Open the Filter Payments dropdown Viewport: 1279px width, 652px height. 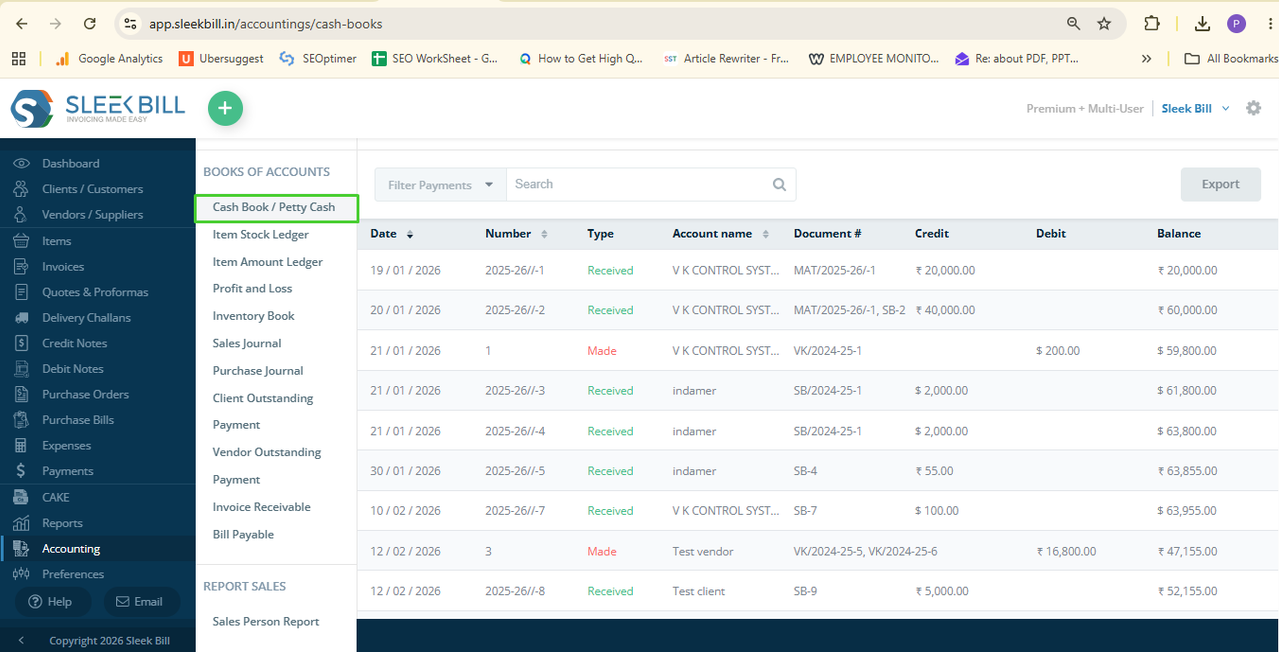pyautogui.click(x=440, y=185)
